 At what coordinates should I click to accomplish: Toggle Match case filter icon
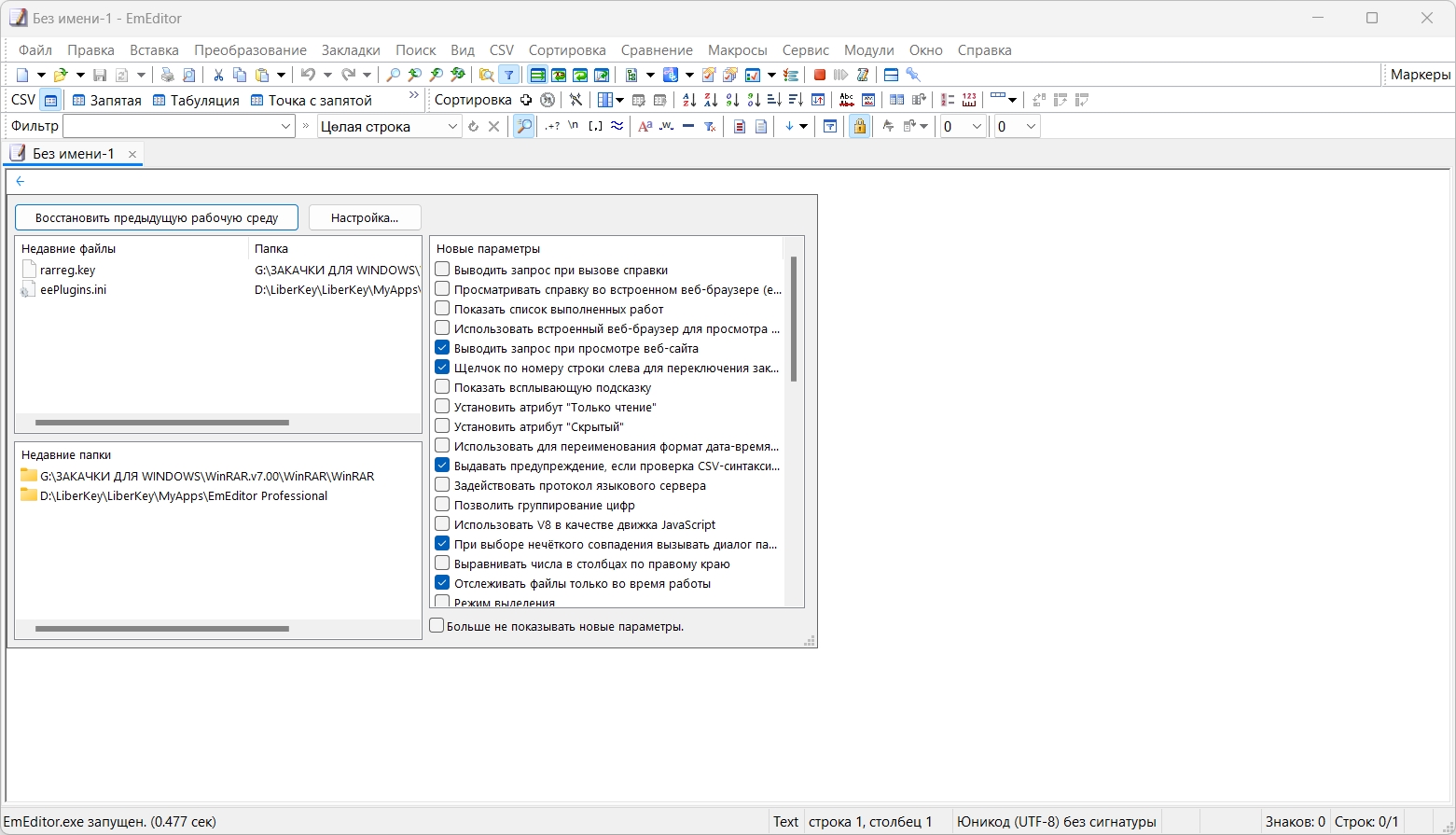[645, 126]
